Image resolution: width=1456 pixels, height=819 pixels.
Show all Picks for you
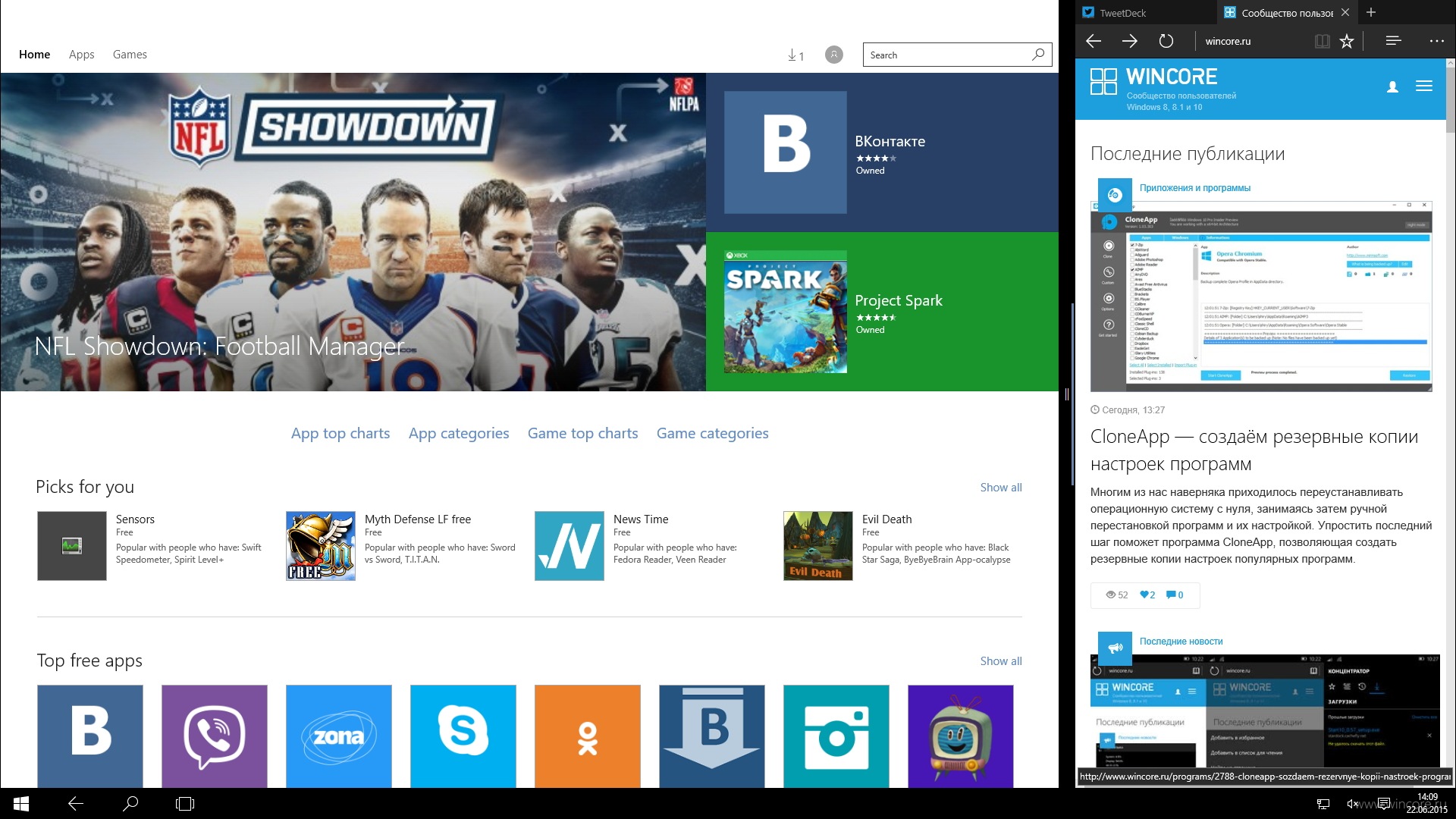pos(1001,488)
